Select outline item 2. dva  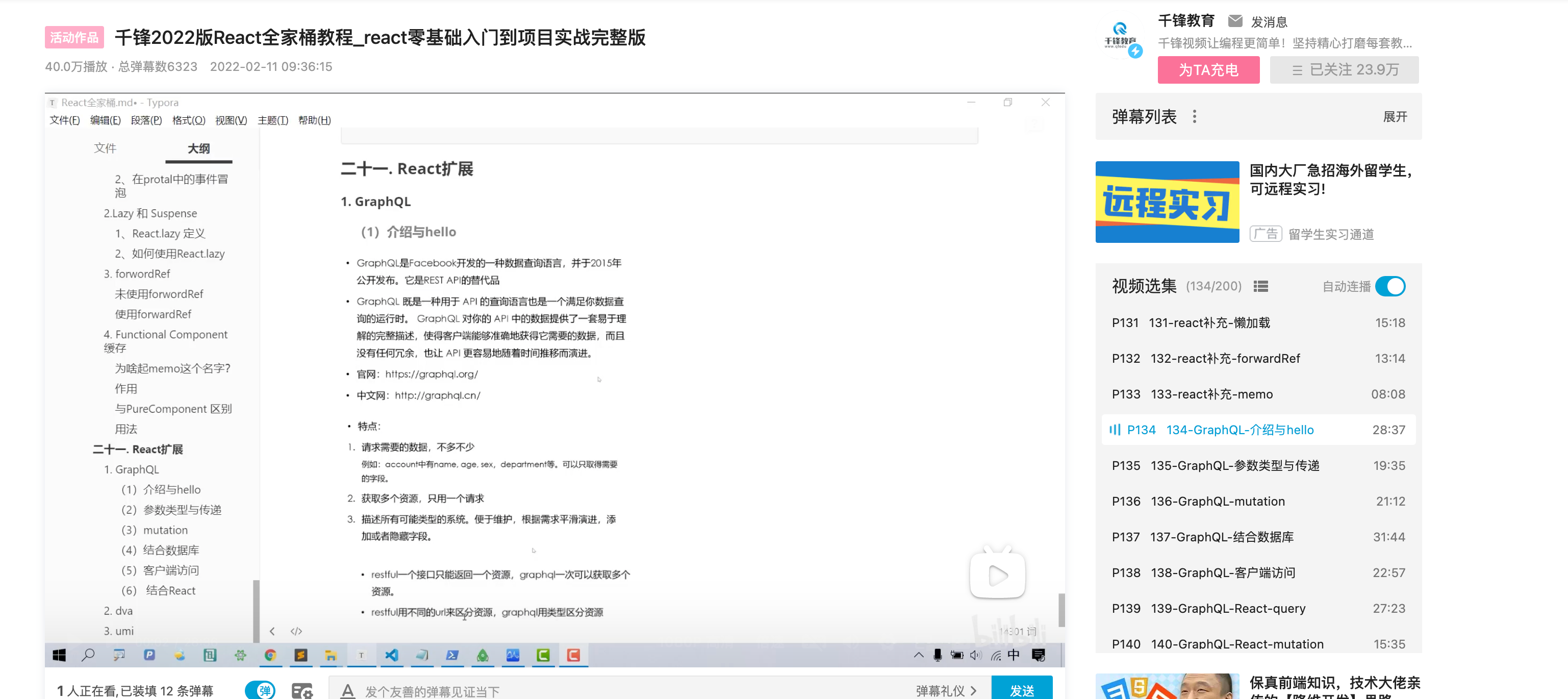point(117,611)
